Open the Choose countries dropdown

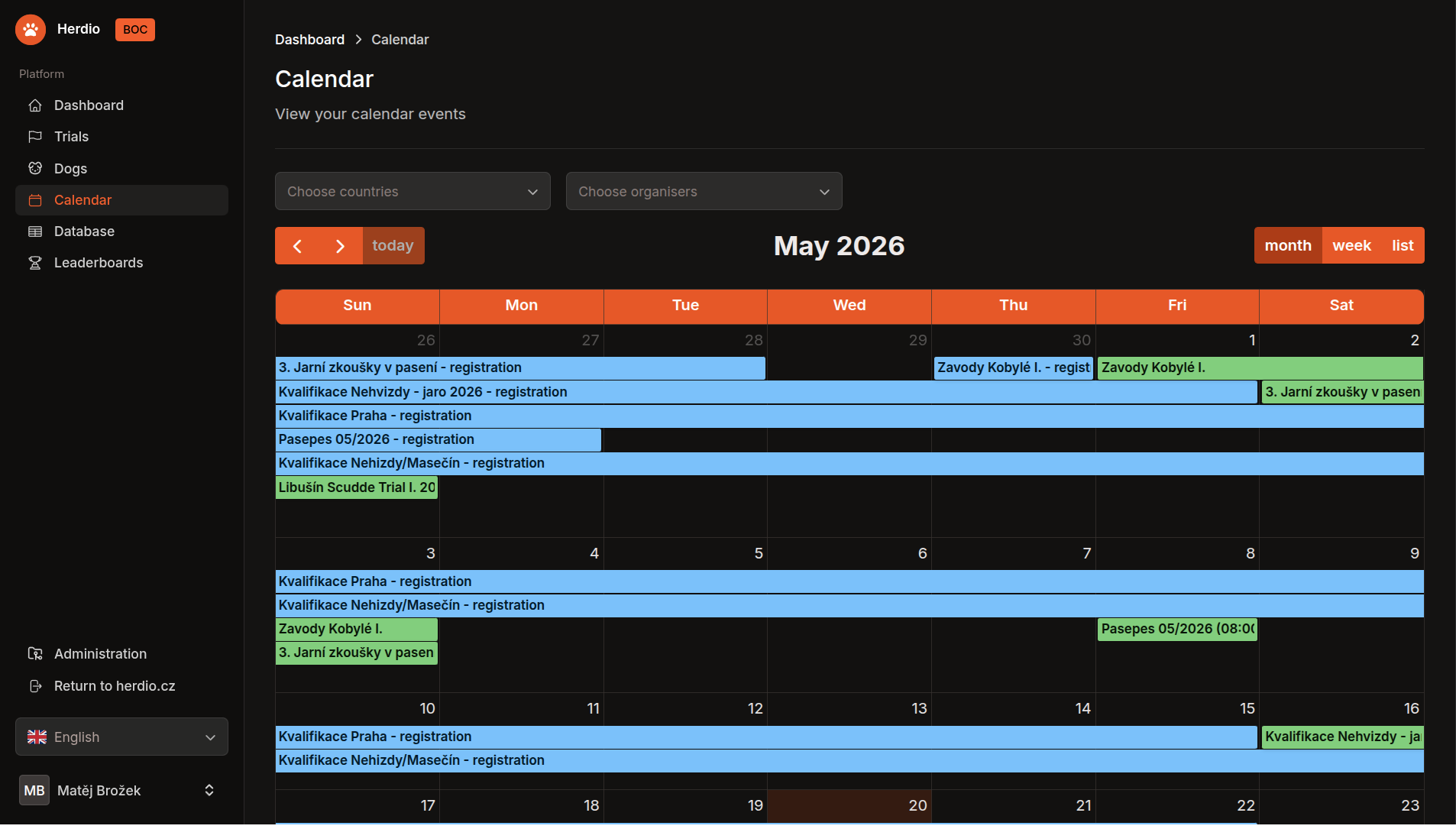(x=413, y=192)
